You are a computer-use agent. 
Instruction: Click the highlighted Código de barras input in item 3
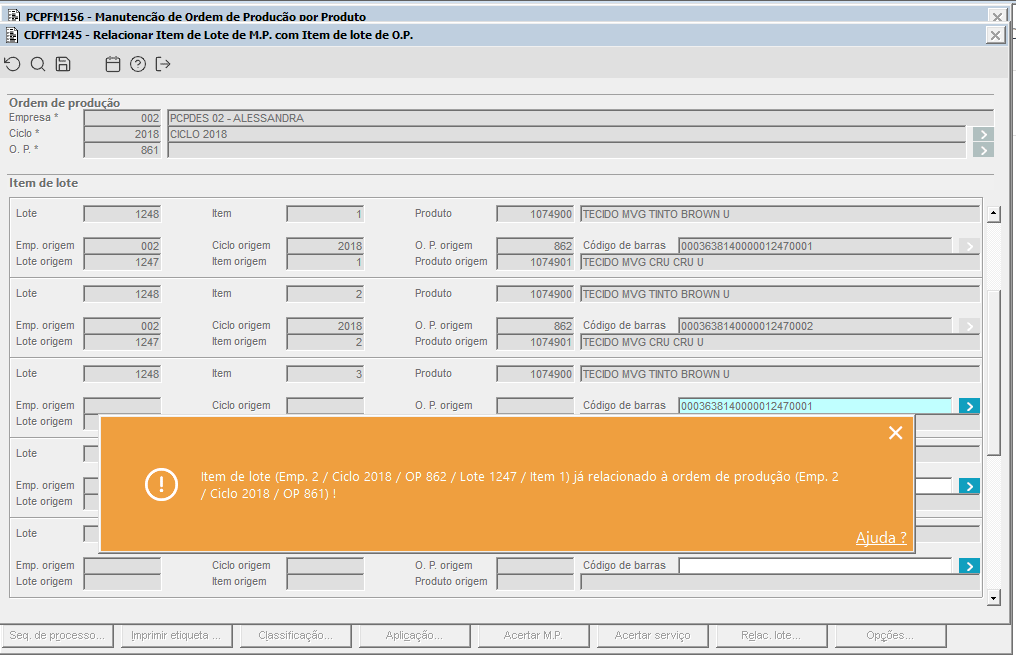point(815,406)
